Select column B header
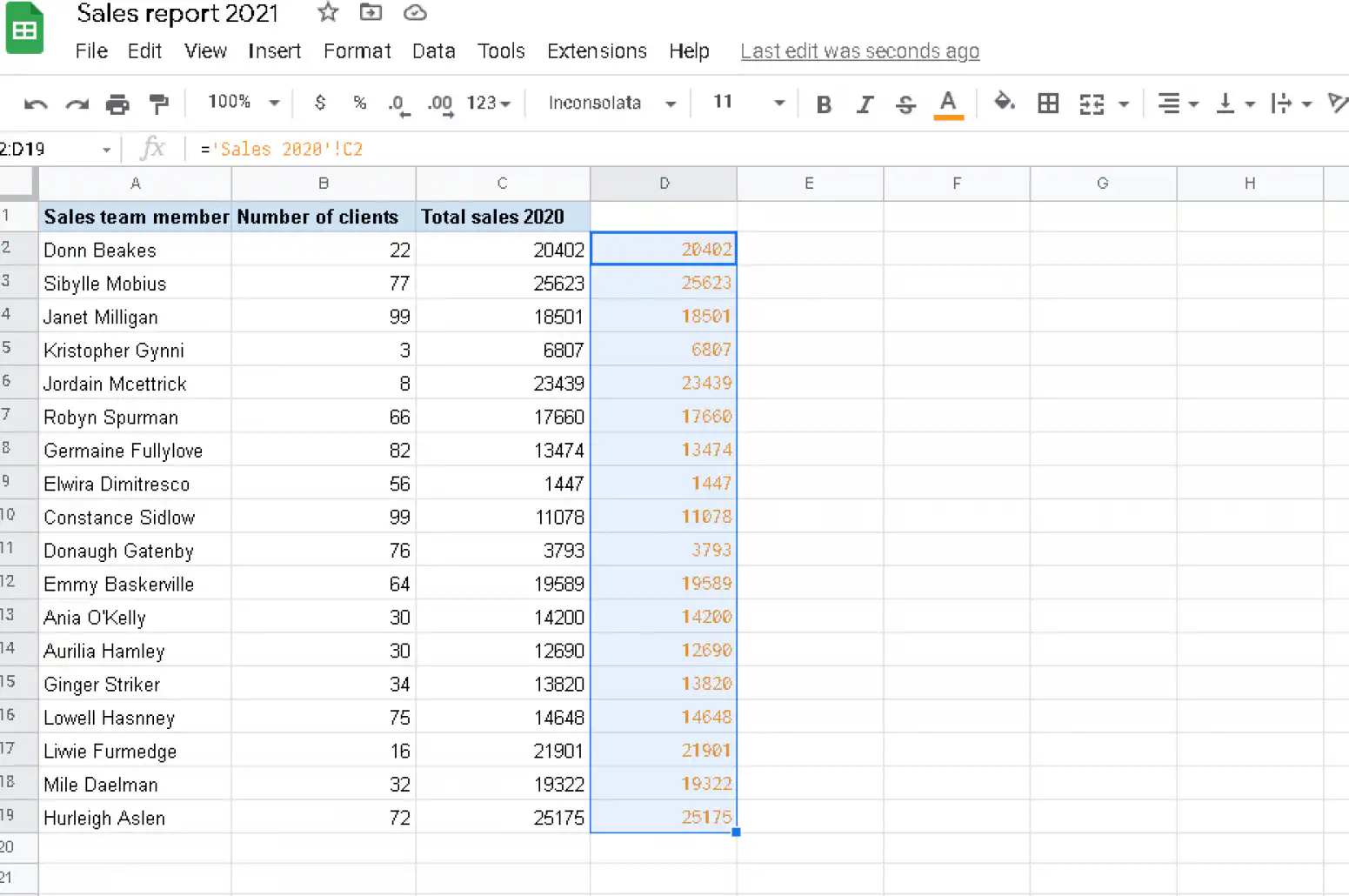Image resolution: width=1349 pixels, height=896 pixels. (x=324, y=184)
